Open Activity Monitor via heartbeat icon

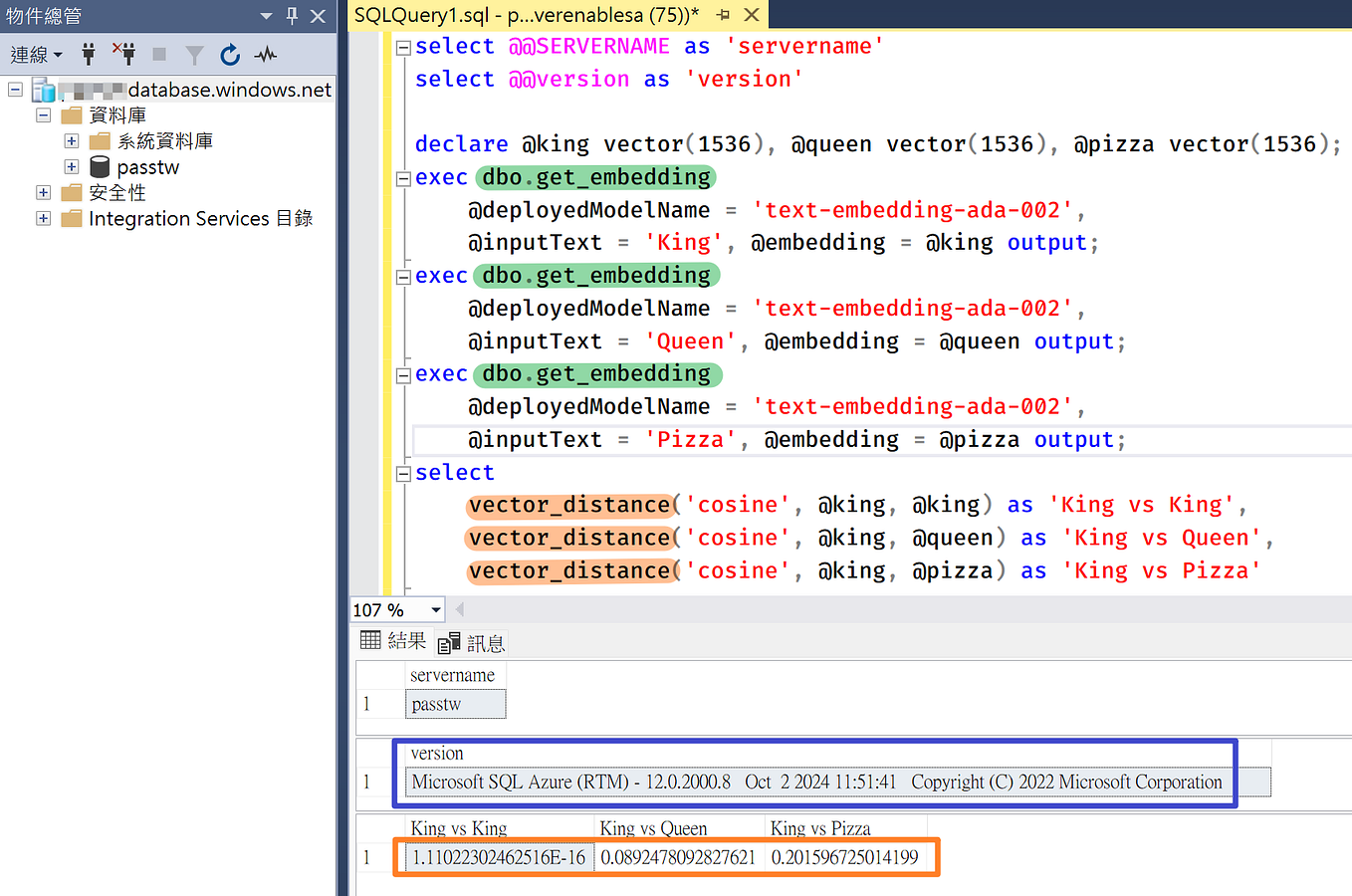(265, 55)
